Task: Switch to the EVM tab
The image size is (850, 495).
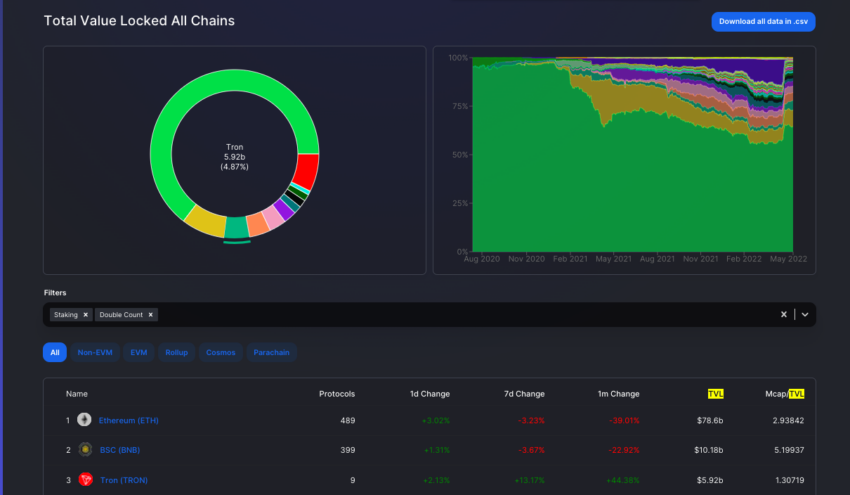Action: (139, 353)
